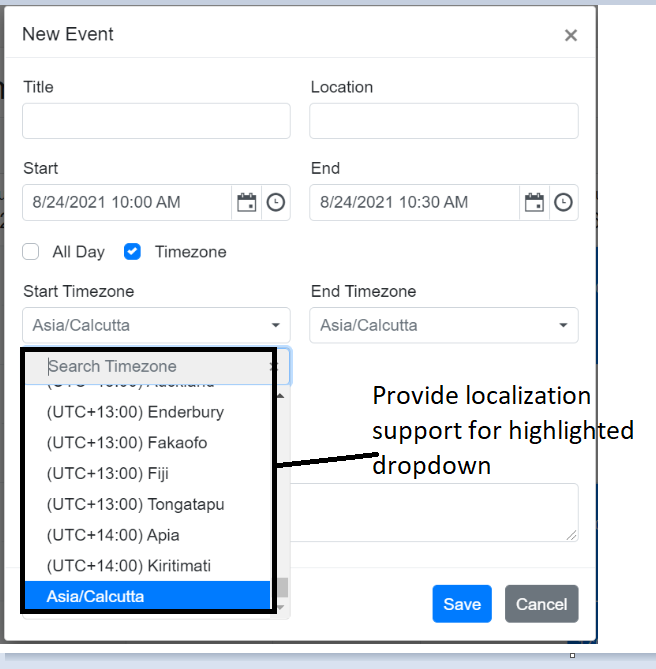Image resolution: width=656 pixels, height=669 pixels.
Task: Expand the End Timezone dropdown
Action: pyautogui.click(x=444, y=325)
